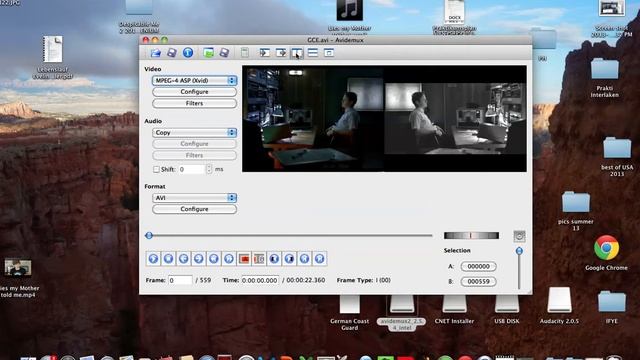Open the Audio codec Copy dropdown
This screenshot has height=360, width=640.
194,133
